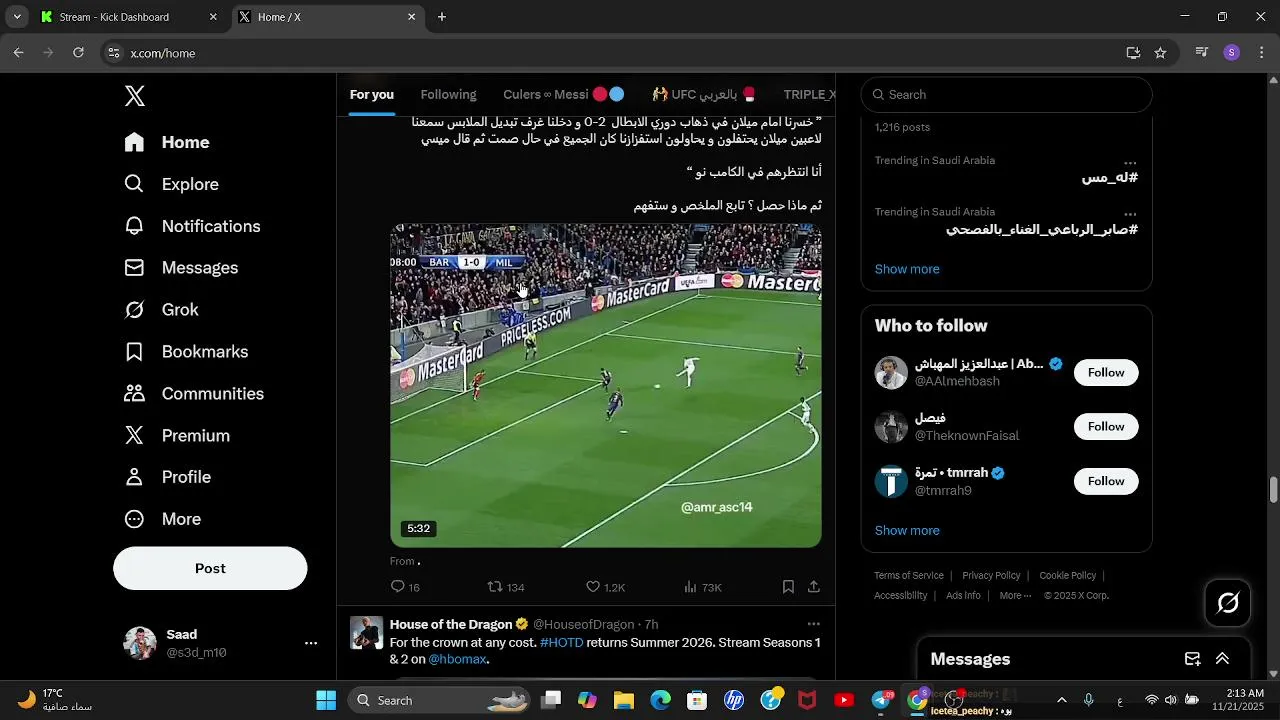Open the More menu in the sidebar
Screen dimensions: 1280x720
click(x=162, y=519)
